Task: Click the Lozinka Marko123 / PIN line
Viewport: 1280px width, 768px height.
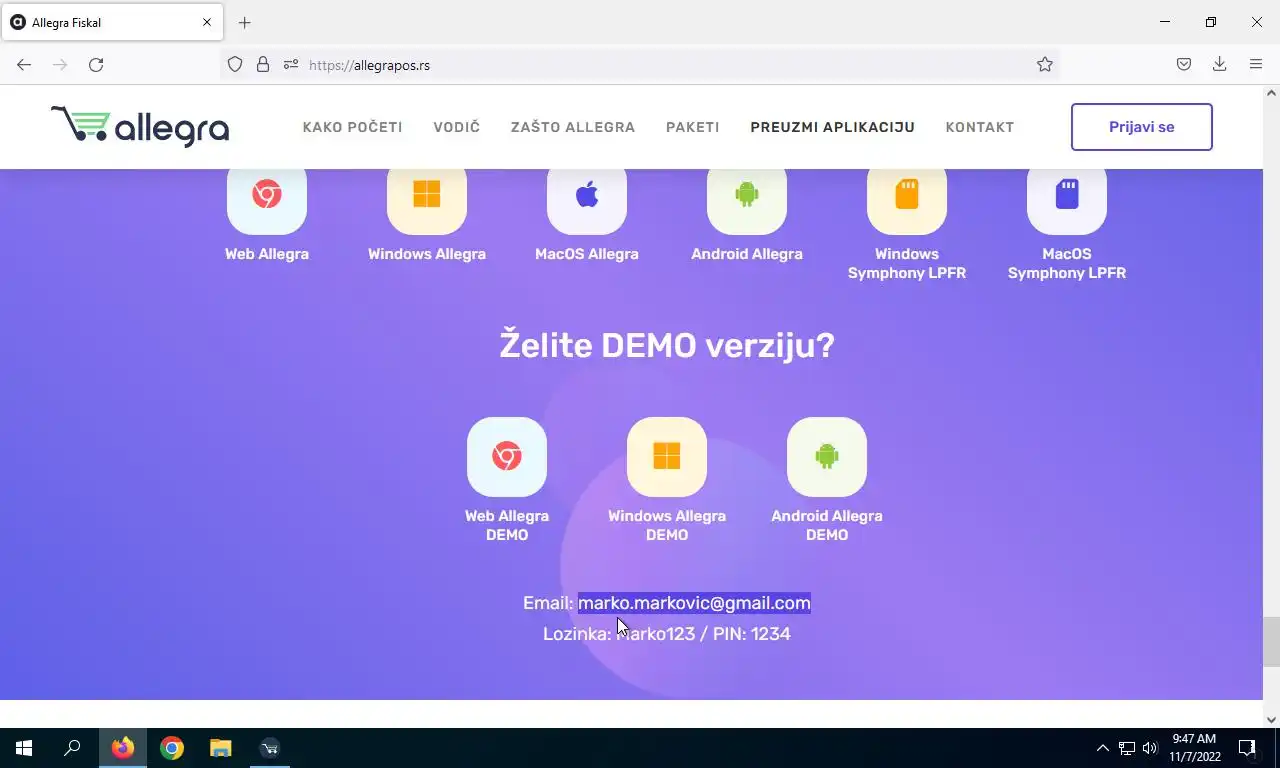Action: (x=667, y=633)
